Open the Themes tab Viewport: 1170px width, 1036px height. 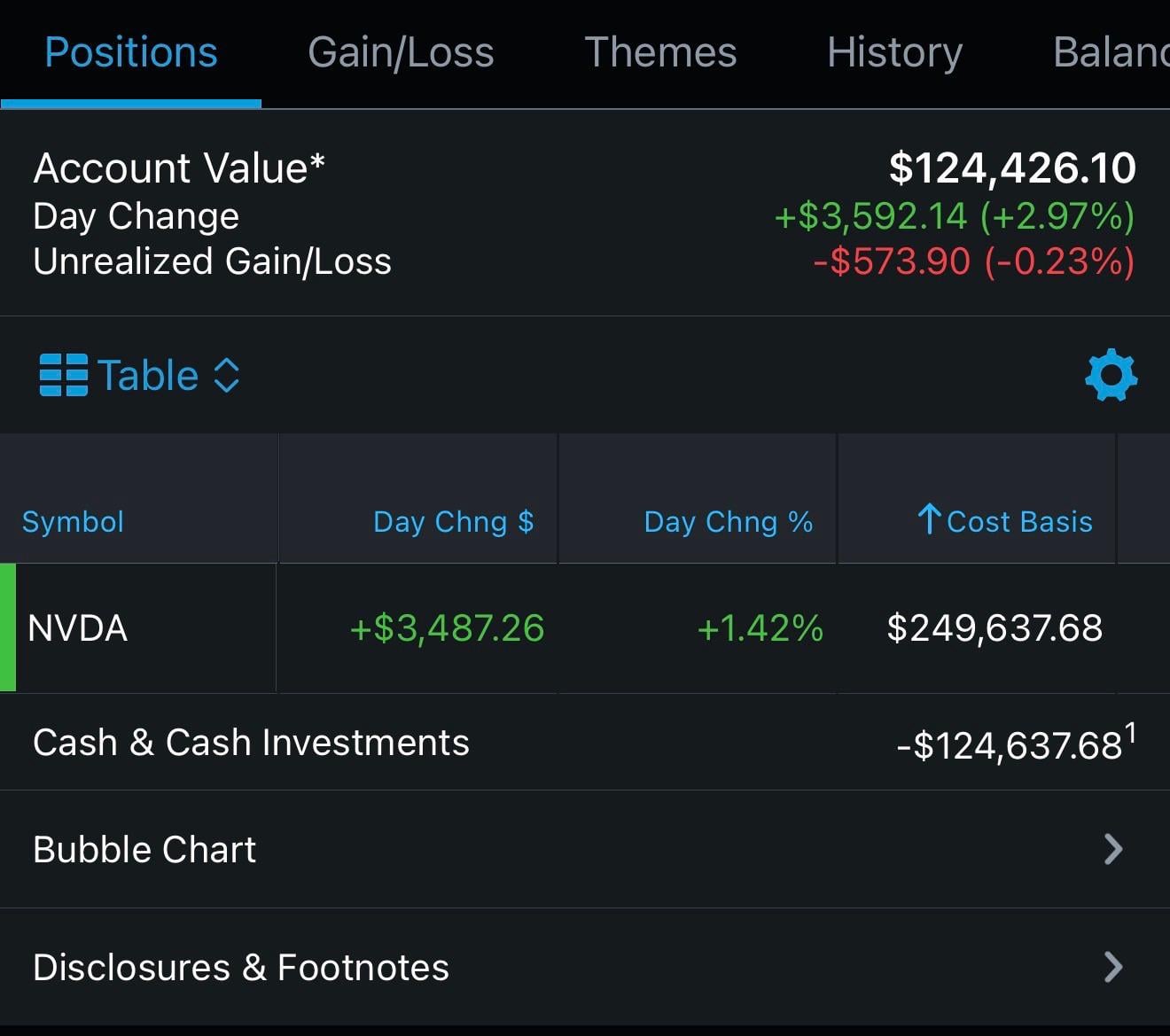click(660, 52)
